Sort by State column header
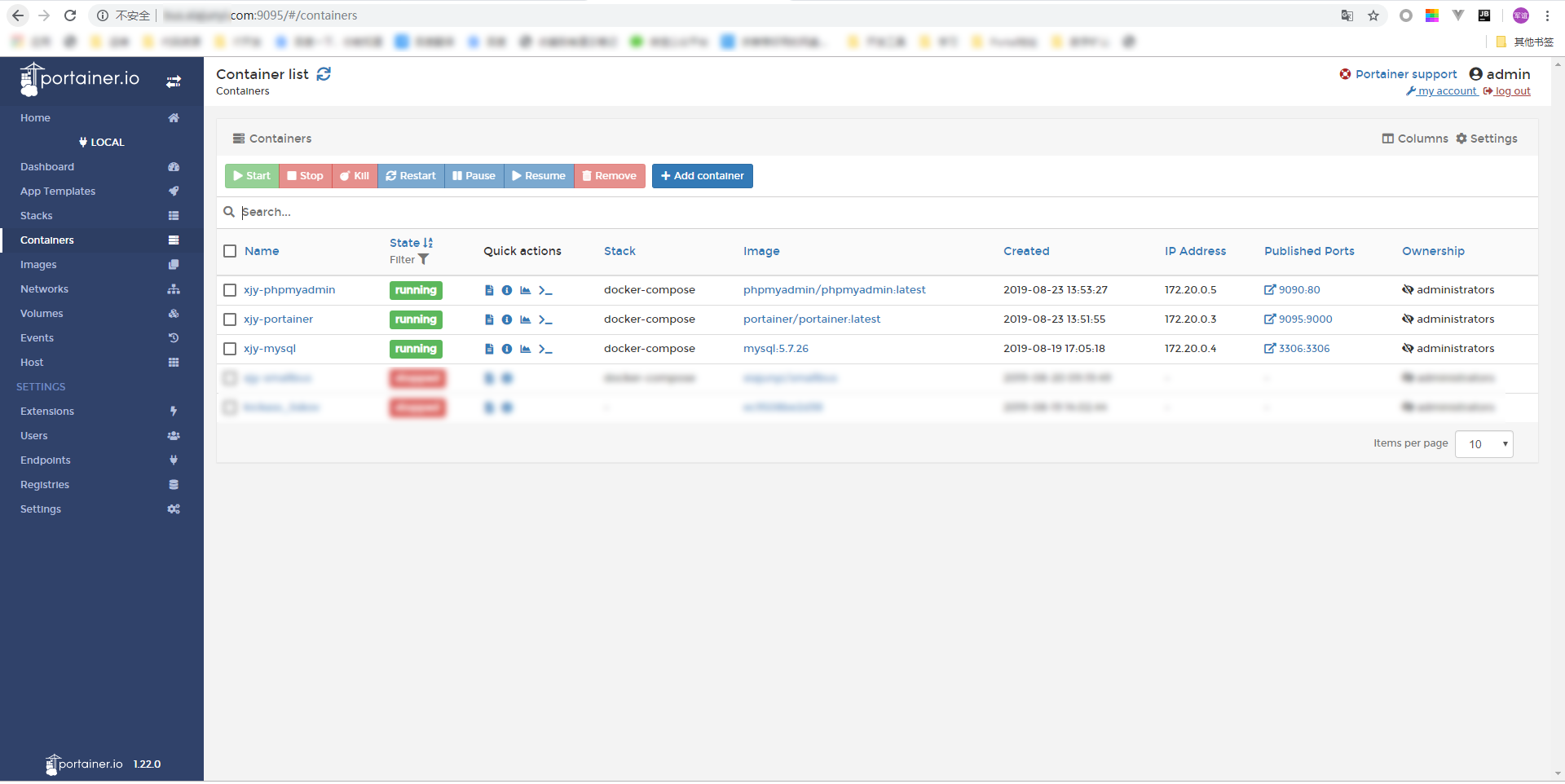The width and height of the screenshot is (1565, 784). [411, 243]
